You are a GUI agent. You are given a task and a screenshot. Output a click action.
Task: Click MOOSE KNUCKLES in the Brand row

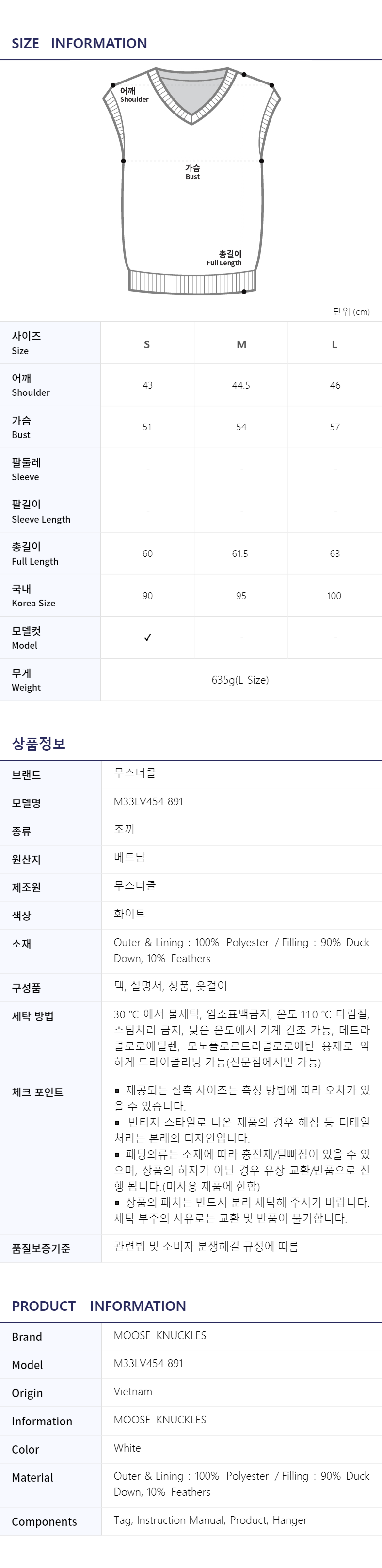160,1335
